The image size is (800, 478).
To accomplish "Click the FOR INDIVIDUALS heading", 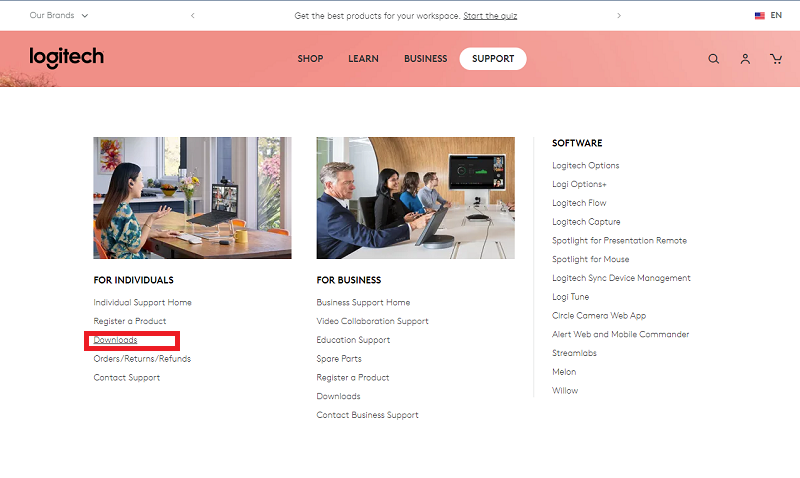I will point(134,280).
